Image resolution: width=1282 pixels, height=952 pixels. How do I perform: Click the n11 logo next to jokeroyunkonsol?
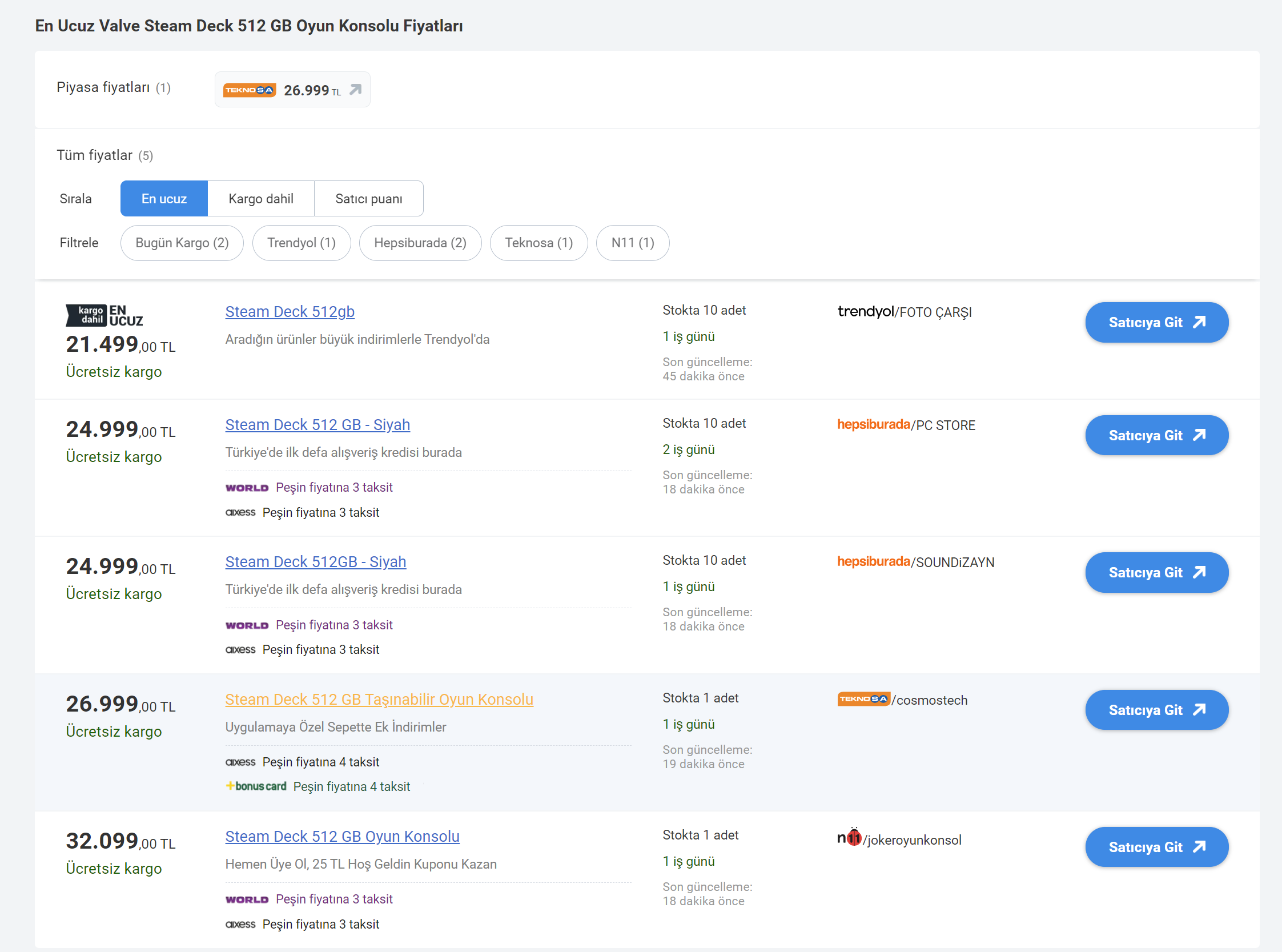click(850, 837)
